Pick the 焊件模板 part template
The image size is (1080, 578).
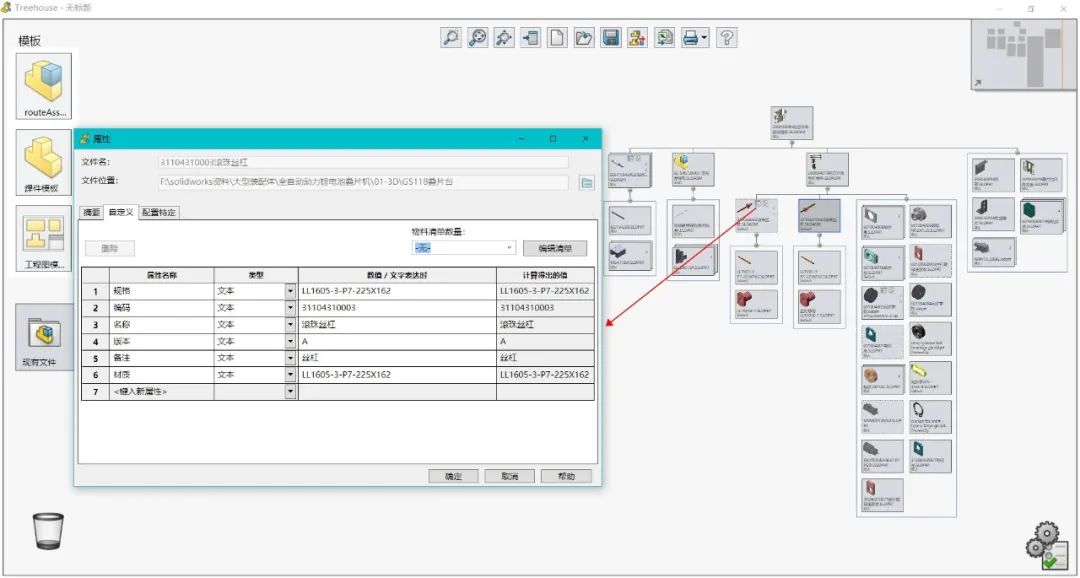point(43,163)
